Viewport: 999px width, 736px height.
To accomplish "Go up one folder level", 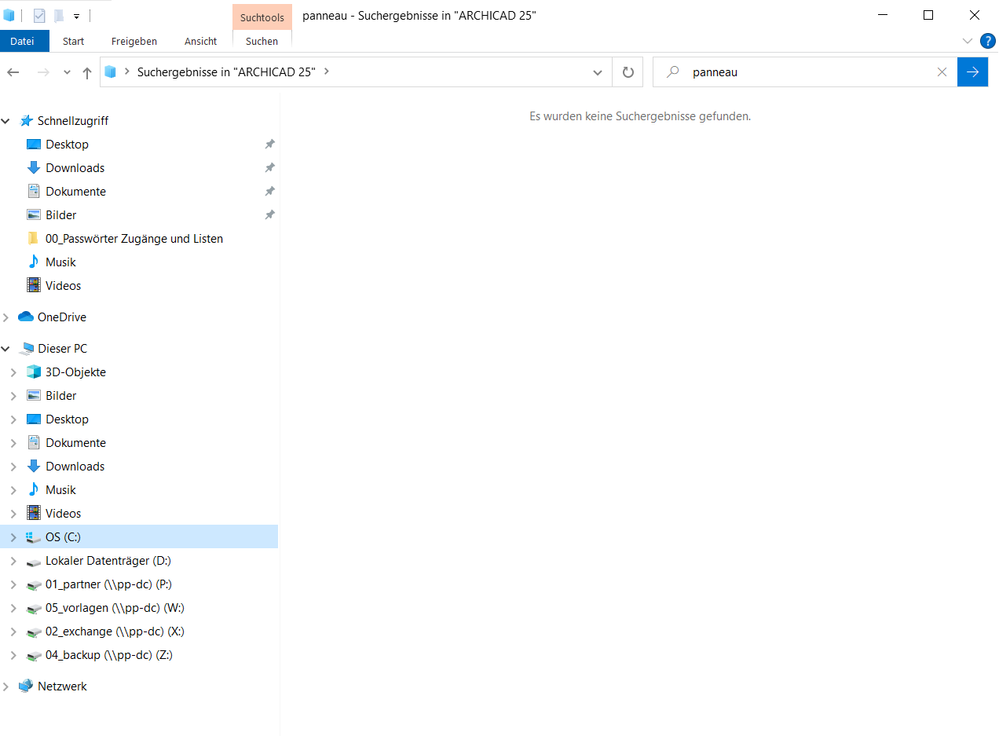I will pyautogui.click(x=87, y=72).
